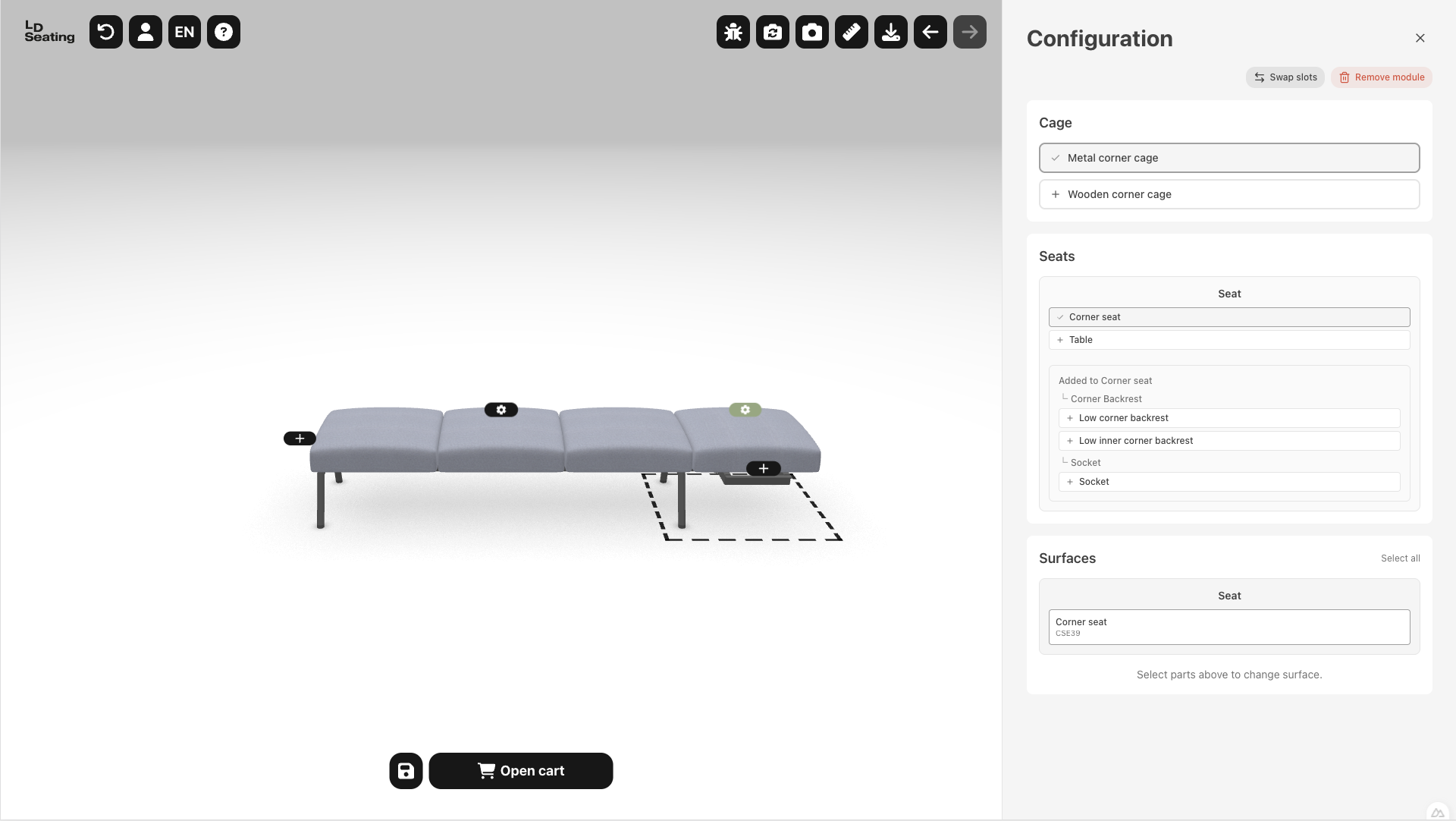1456x821 pixels.
Task: Open cart button at the bottom
Action: [521, 771]
